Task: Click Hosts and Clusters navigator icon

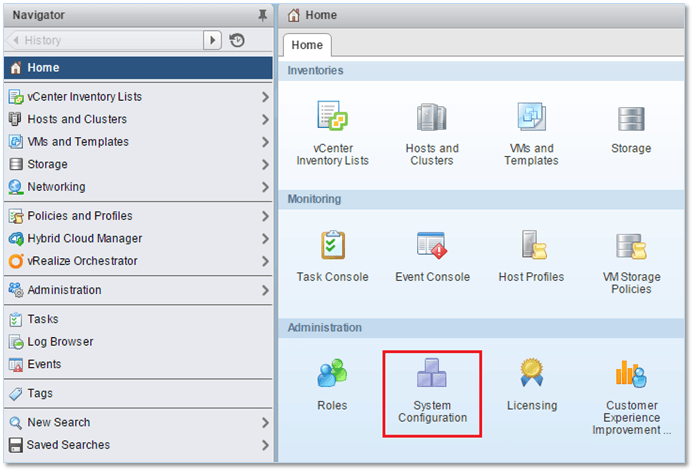Action: coord(15,119)
